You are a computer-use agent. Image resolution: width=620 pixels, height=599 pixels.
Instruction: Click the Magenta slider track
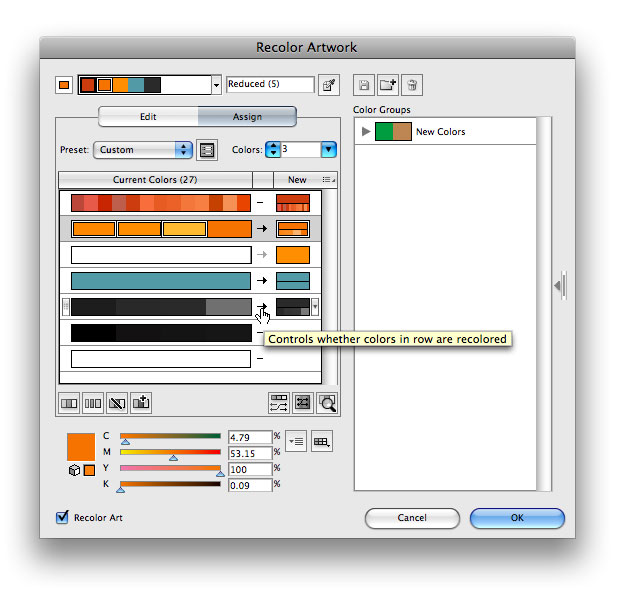[170, 453]
